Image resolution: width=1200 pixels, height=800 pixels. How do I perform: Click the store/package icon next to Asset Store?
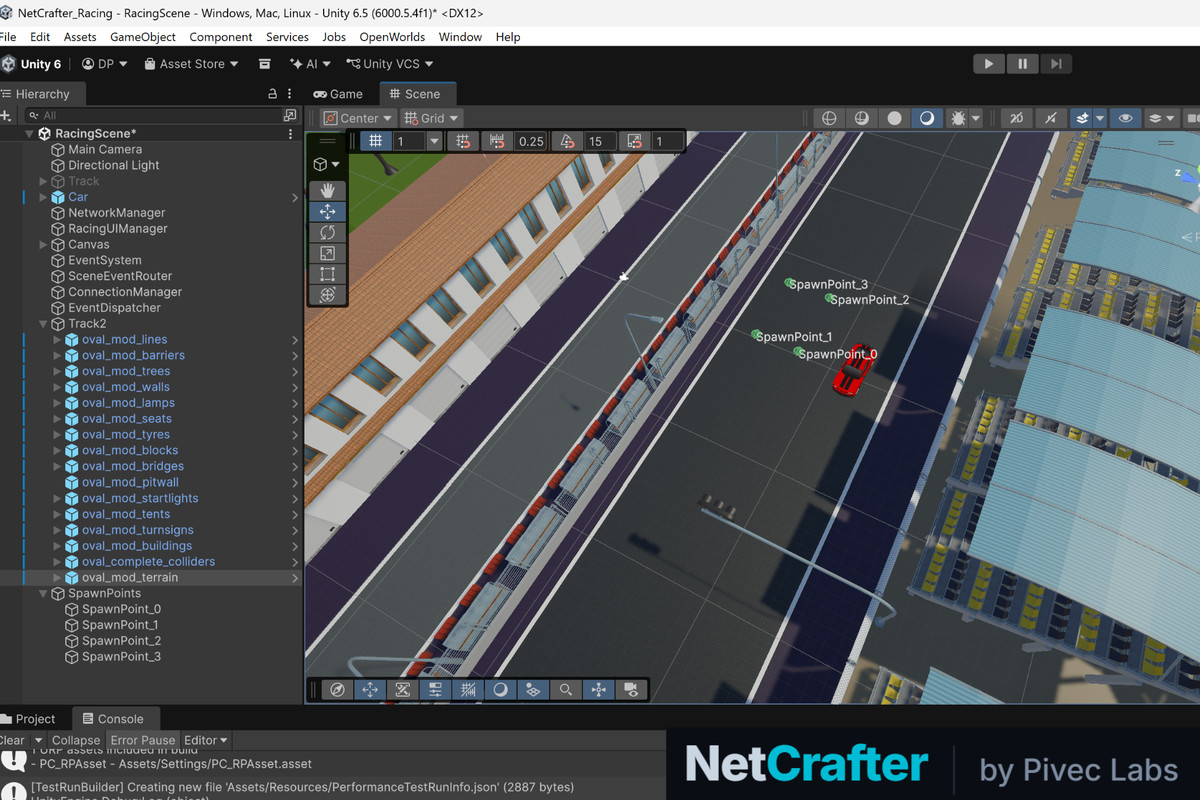[265, 64]
